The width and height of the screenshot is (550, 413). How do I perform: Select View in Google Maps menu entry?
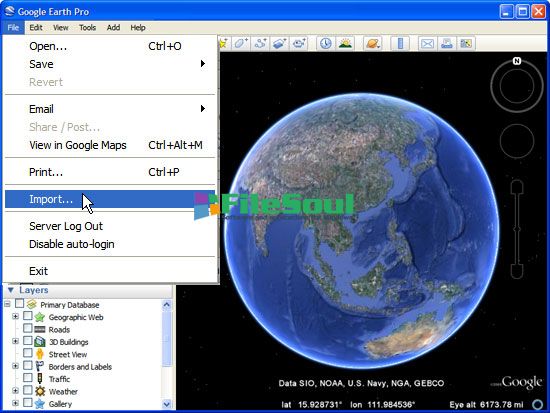tap(110, 145)
